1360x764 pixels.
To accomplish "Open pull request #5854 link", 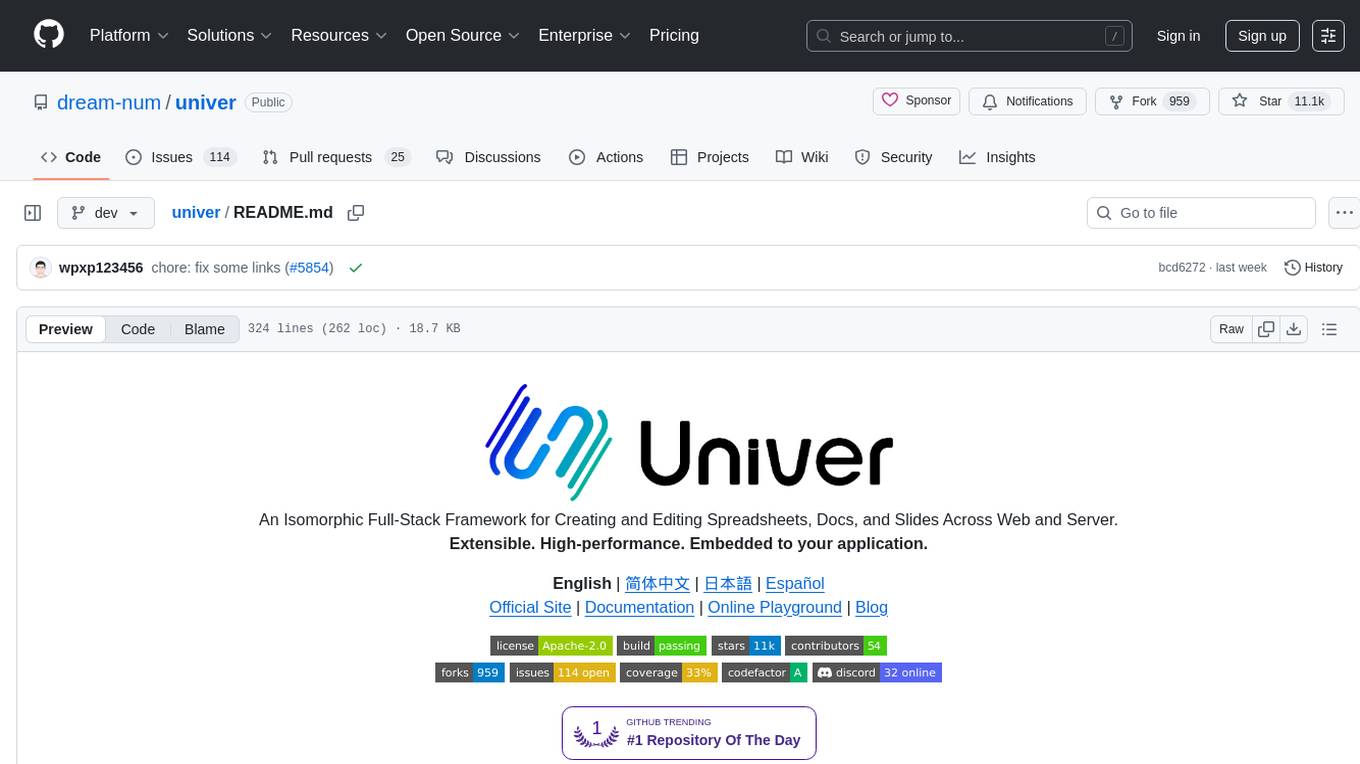I will point(309,268).
